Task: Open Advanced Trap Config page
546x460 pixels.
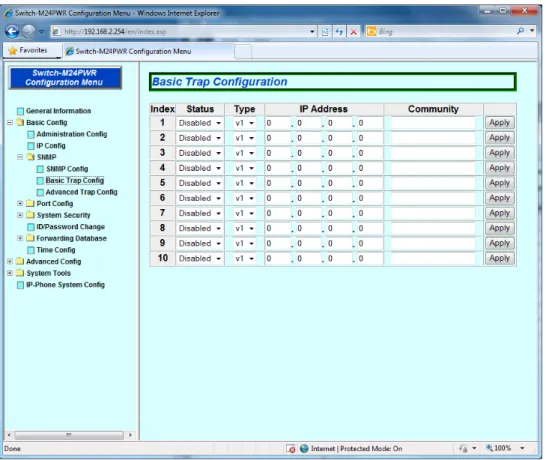Action: coord(81,192)
